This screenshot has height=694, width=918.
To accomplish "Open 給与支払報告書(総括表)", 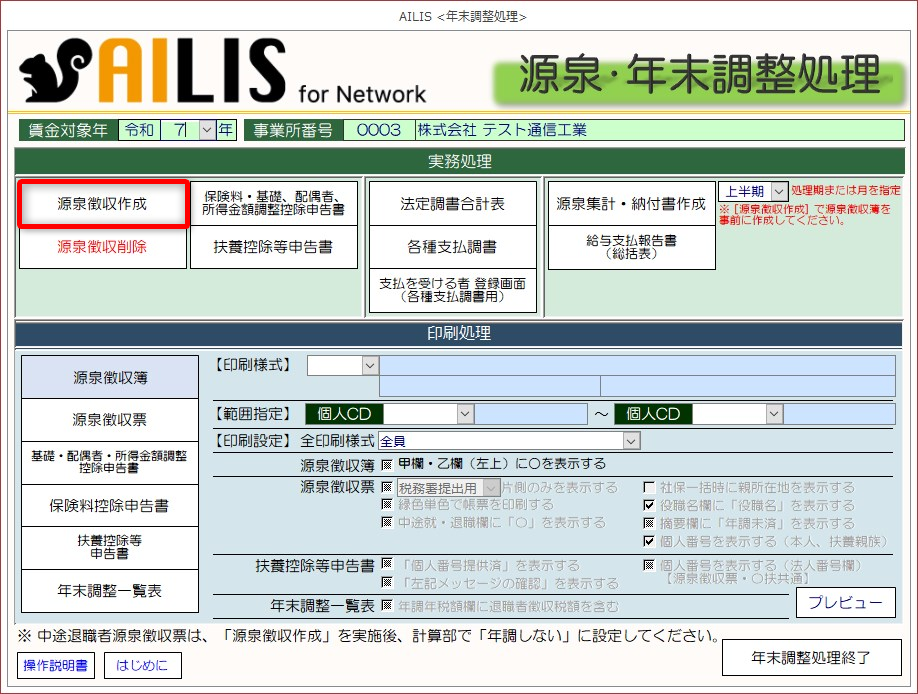I will (x=631, y=247).
